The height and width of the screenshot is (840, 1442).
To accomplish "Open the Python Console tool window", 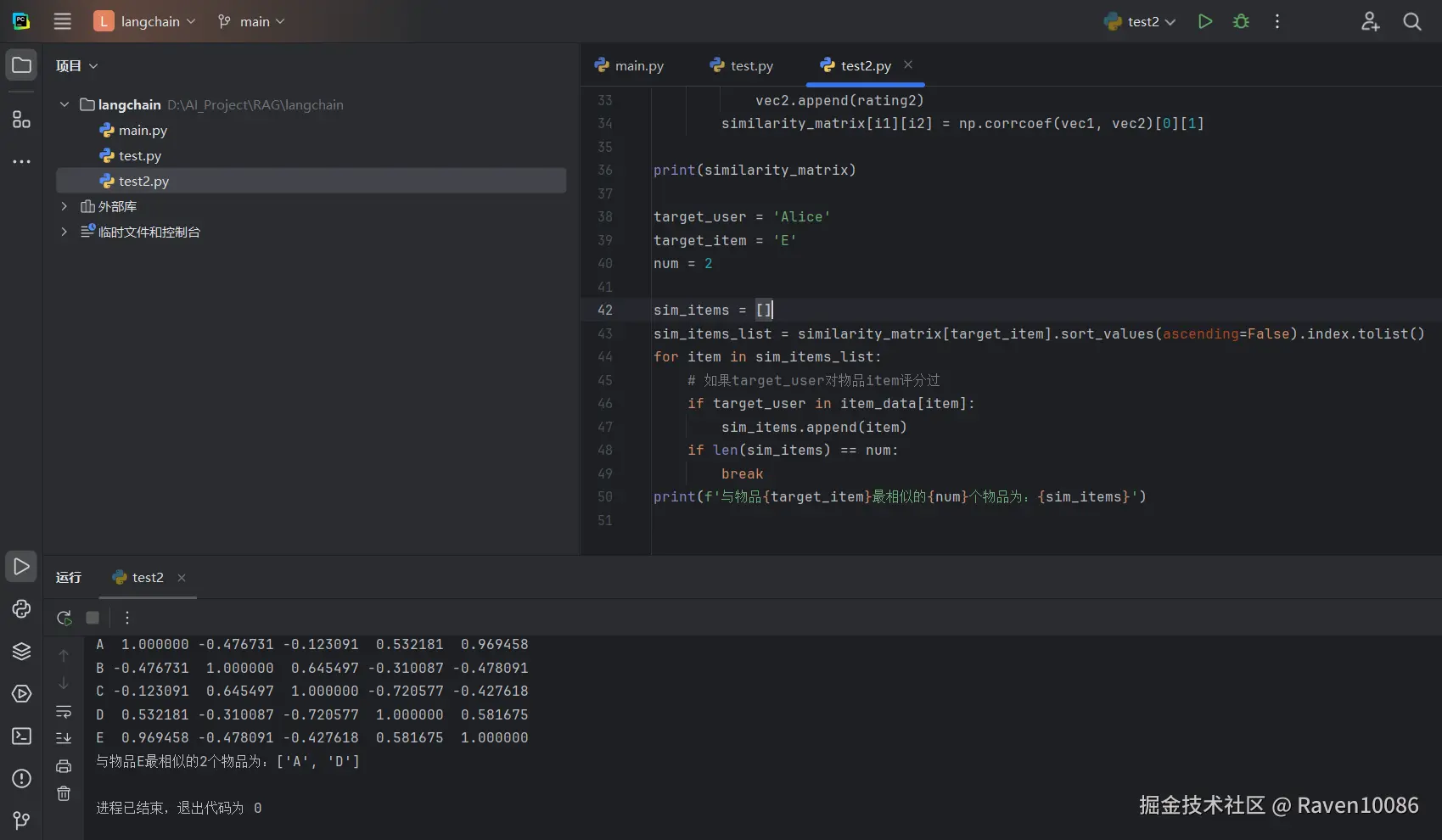I will tap(21, 608).
